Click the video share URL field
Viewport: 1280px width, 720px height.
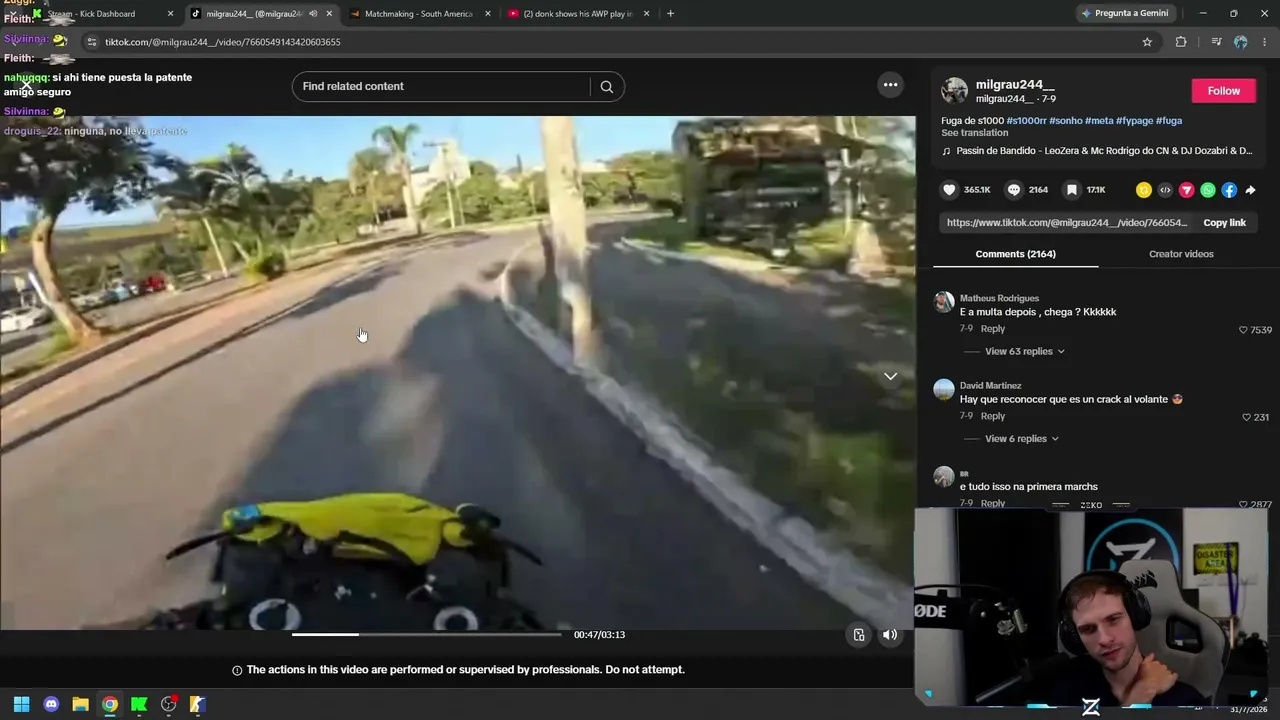(x=1067, y=223)
